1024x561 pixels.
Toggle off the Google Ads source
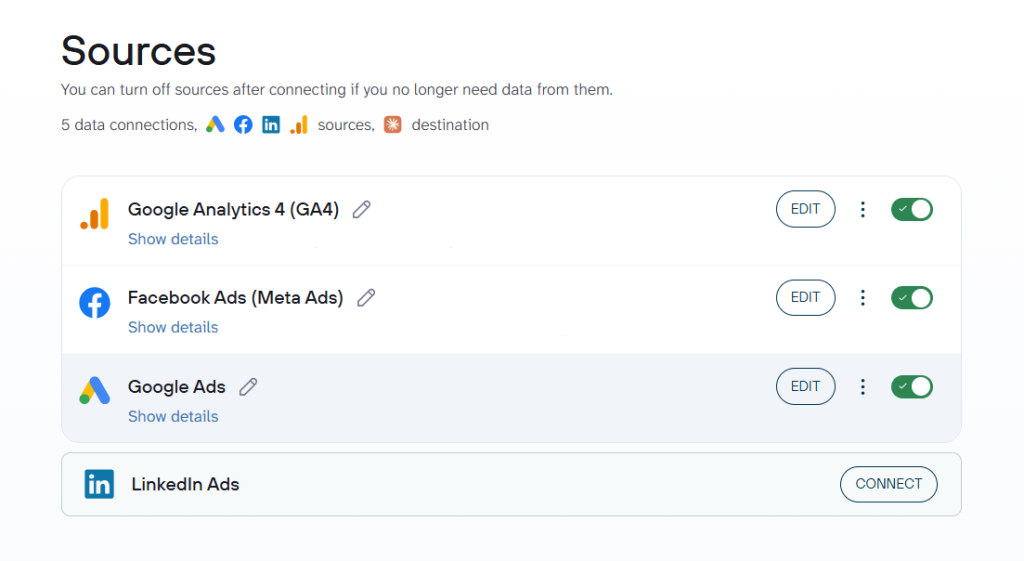(912, 387)
